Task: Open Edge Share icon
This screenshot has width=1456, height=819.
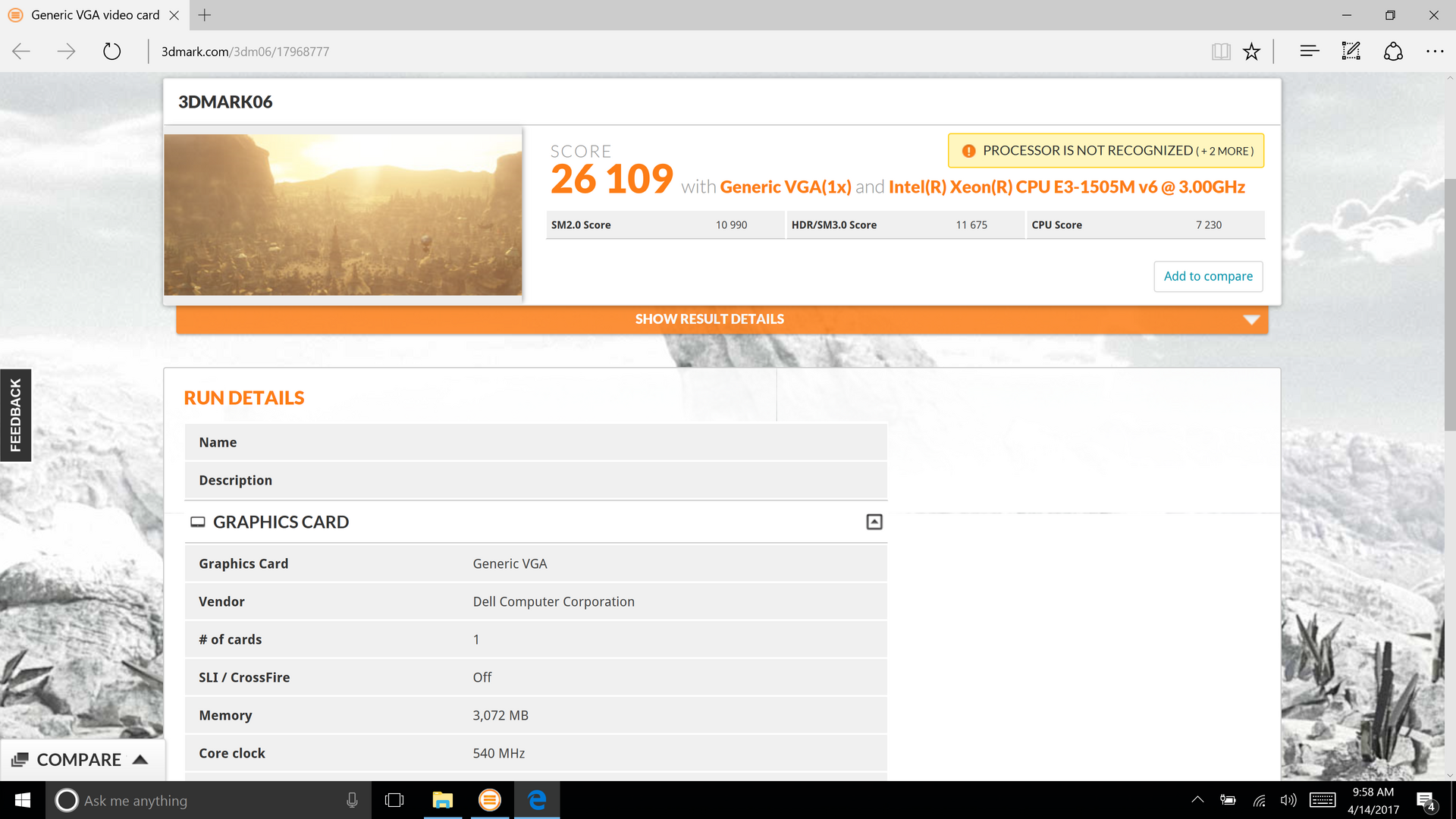Action: 1393,52
